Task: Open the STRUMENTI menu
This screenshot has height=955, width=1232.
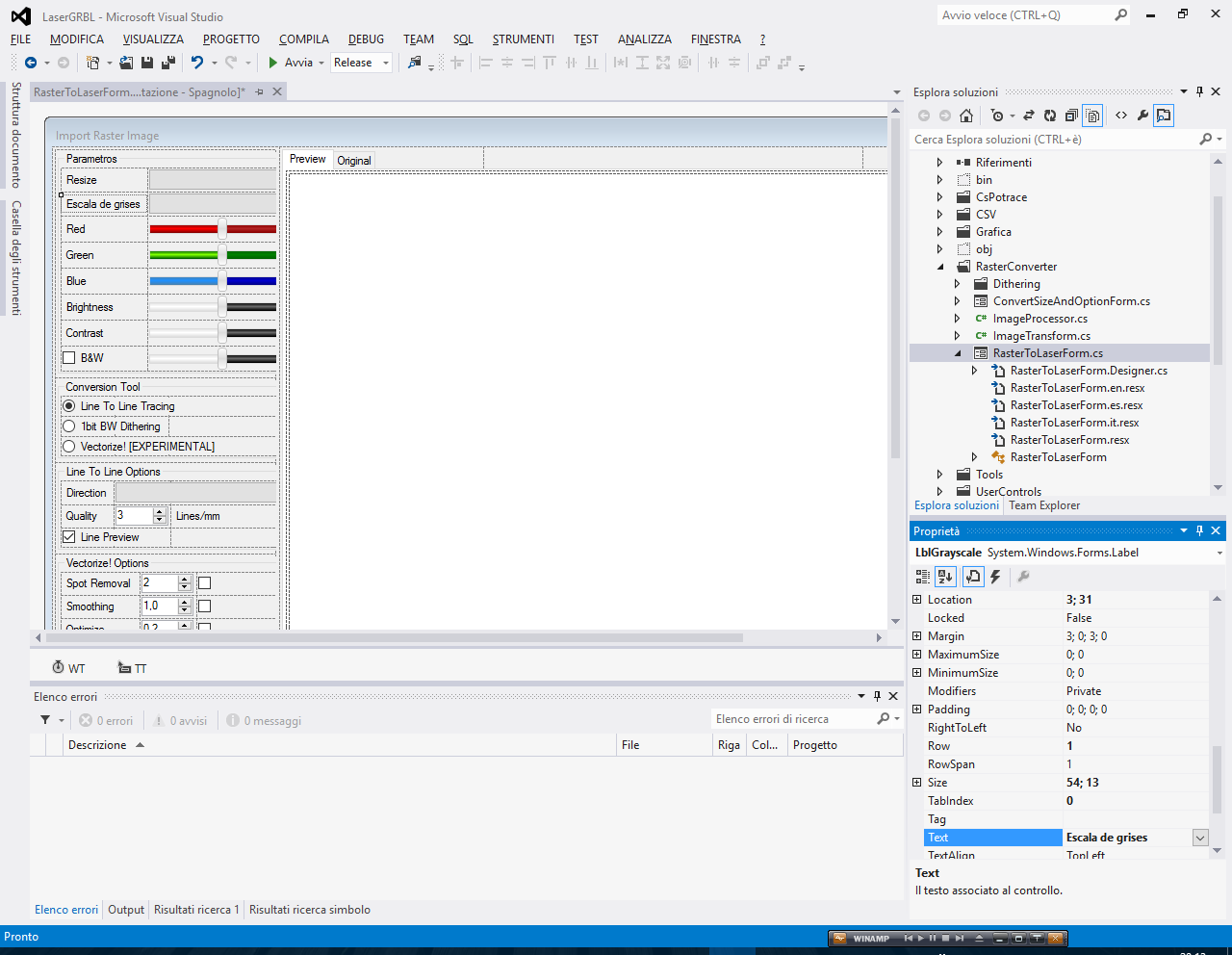Action: (523, 39)
